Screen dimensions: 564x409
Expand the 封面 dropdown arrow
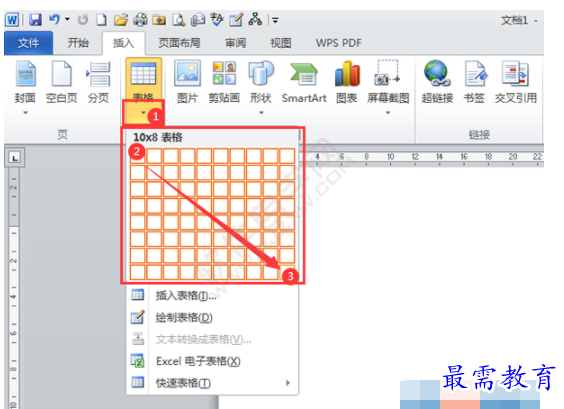pos(25,113)
